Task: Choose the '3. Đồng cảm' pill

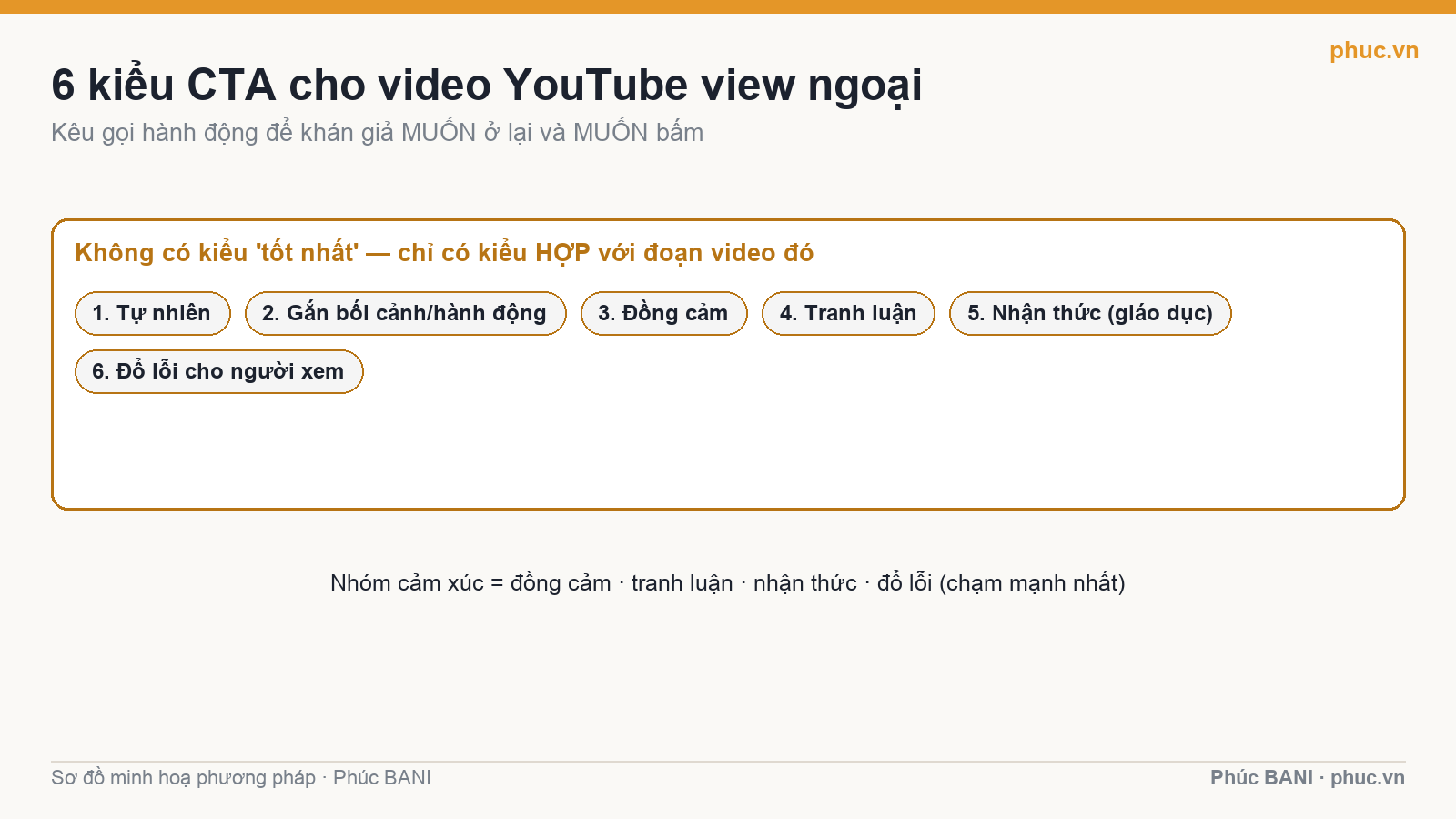Action: coord(664,314)
